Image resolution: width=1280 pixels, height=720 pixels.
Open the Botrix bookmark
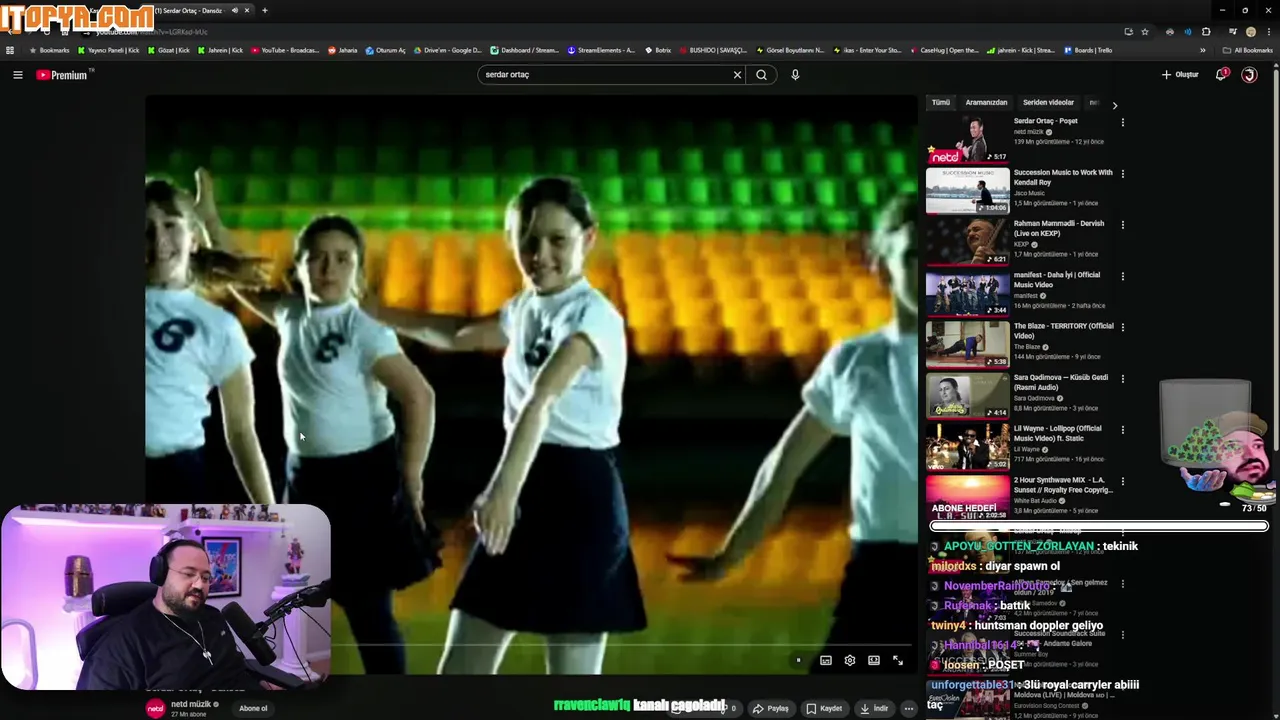pos(658,50)
